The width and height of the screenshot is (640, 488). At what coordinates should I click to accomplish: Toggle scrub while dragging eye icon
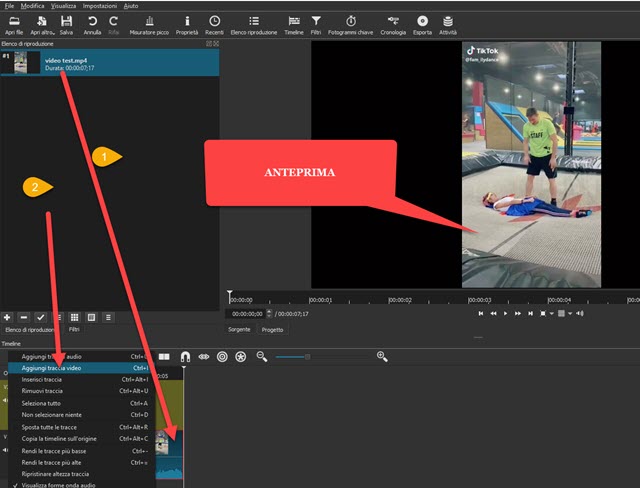(x=204, y=357)
